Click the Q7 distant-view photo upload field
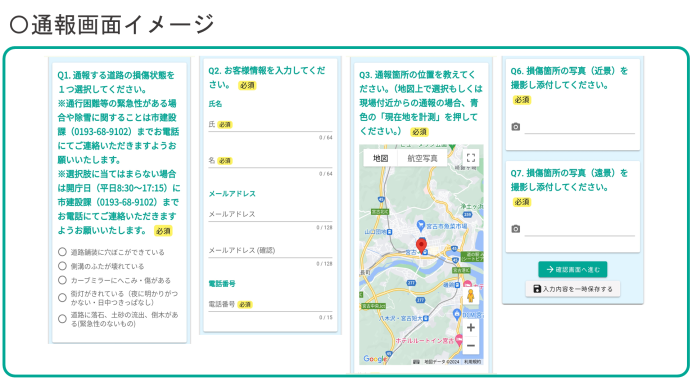Viewport: 692px width, 381px height. (x=579, y=229)
